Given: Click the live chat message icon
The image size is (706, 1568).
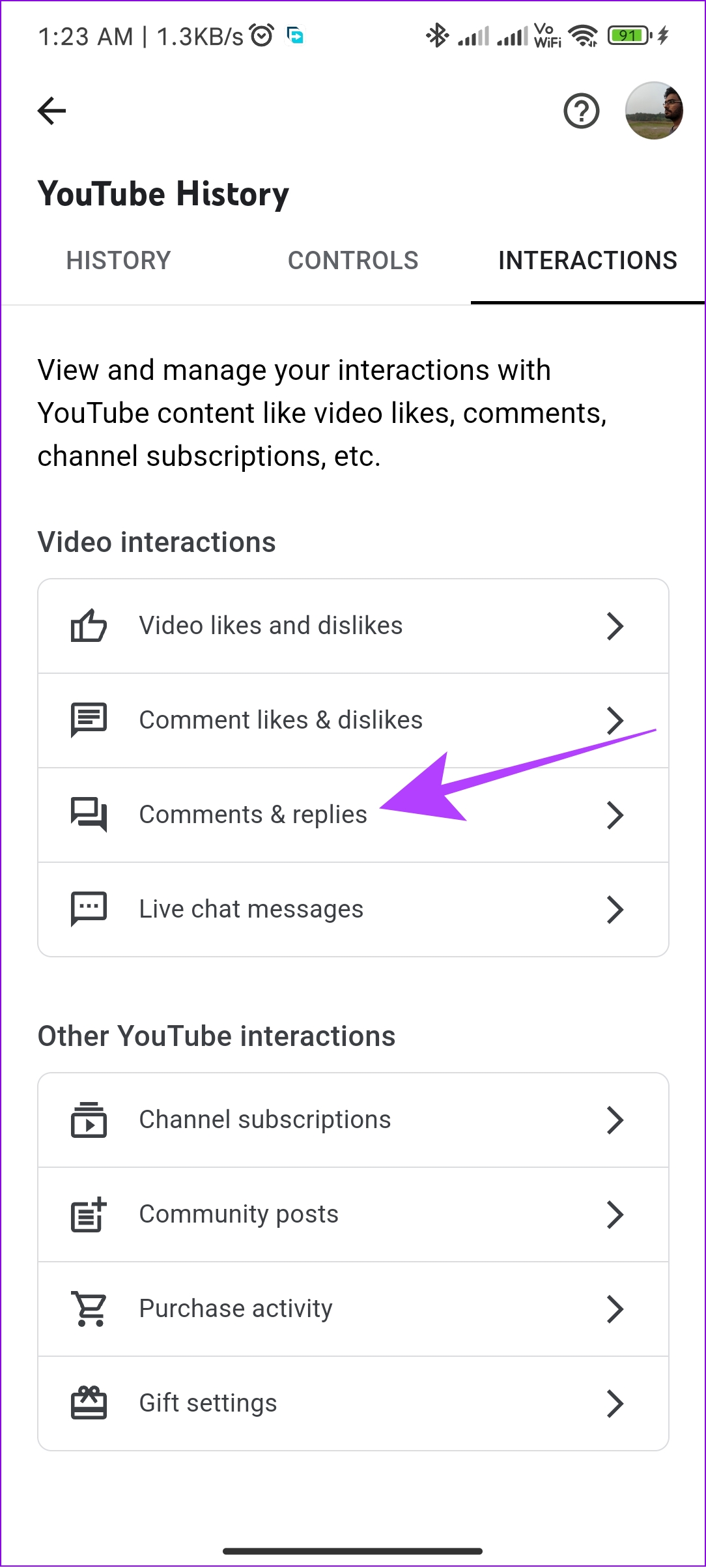Looking at the screenshot, I should pos(89,909).
